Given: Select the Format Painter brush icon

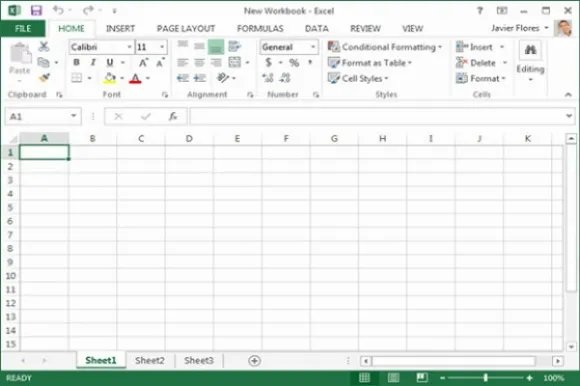Looking at the screenshot, I should pos(44,78).
